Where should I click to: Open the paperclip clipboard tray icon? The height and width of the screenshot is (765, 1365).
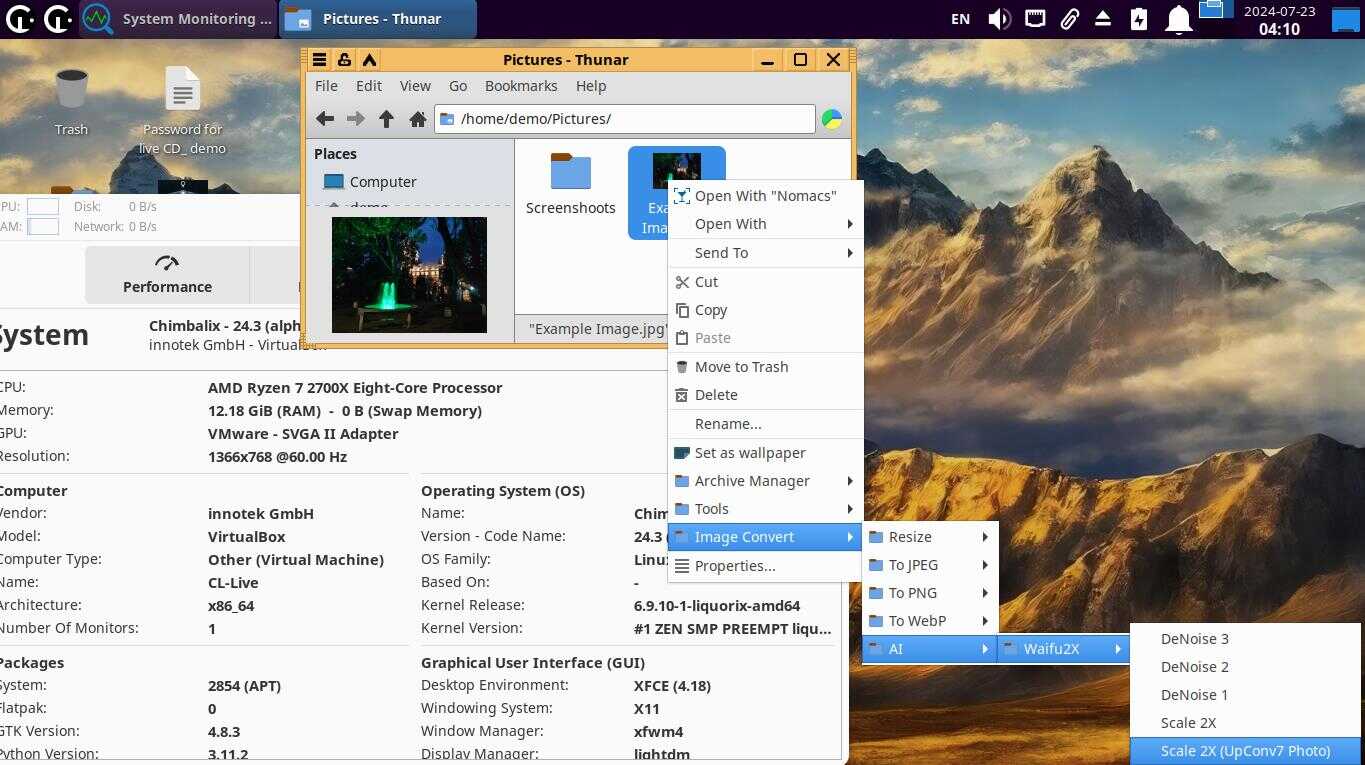[1069, 19]
